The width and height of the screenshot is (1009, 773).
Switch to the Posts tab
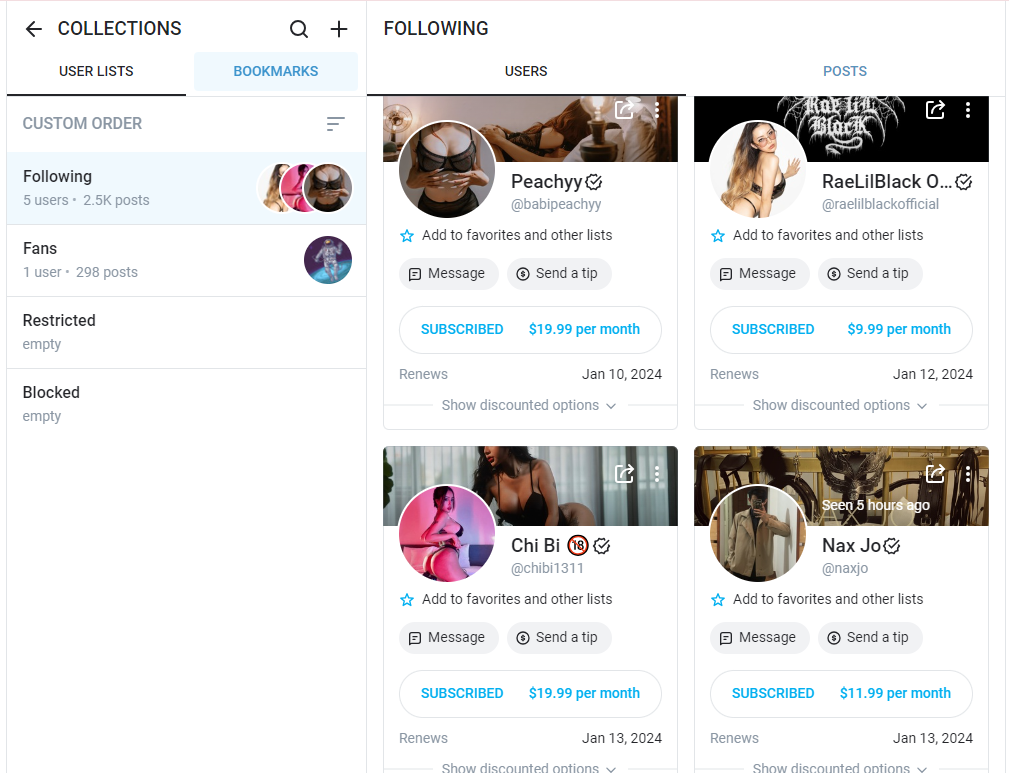tap(844, 72)
